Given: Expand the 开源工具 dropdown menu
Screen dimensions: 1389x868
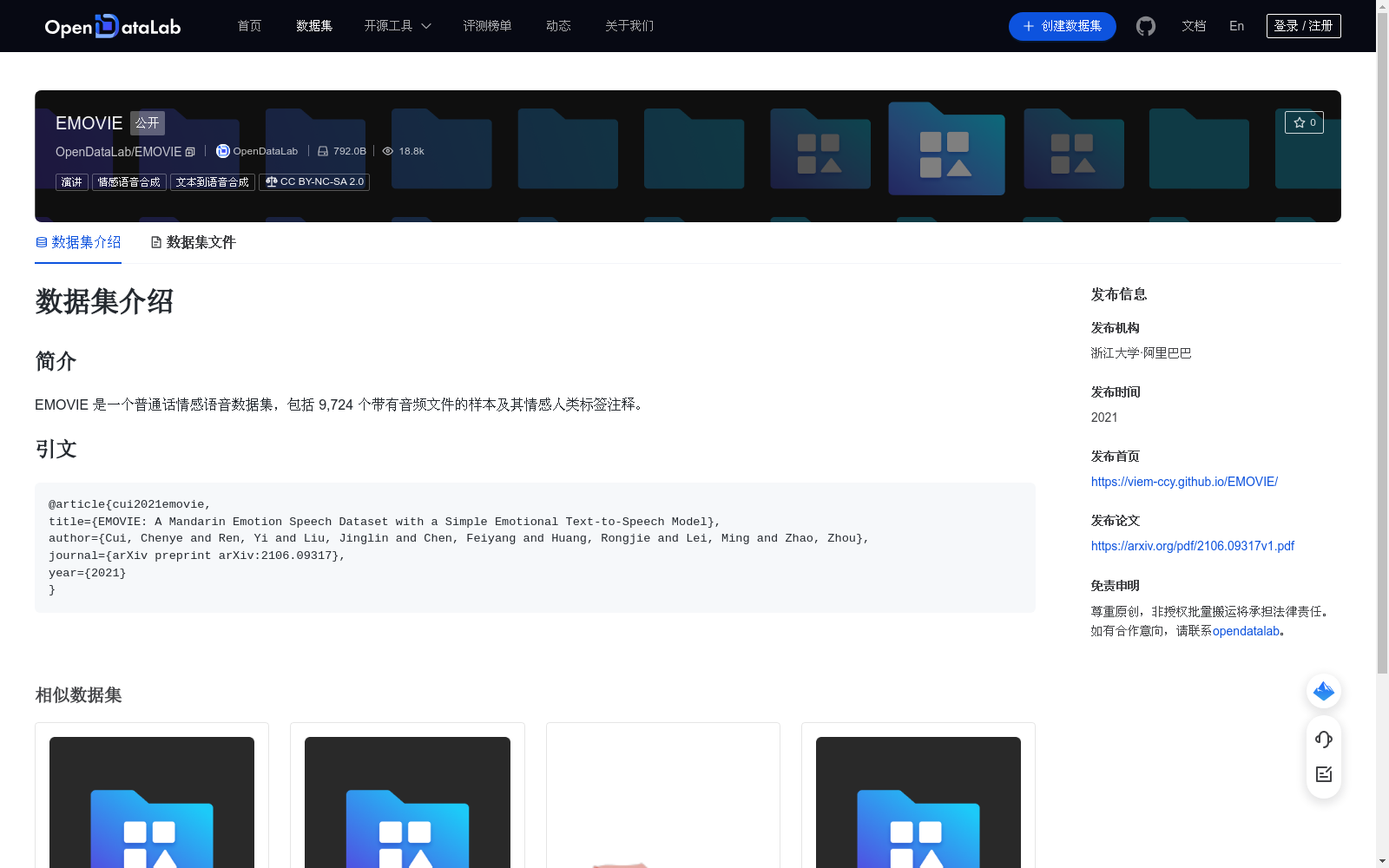Looking at the screenshot, I should click(x=398, y=26).
